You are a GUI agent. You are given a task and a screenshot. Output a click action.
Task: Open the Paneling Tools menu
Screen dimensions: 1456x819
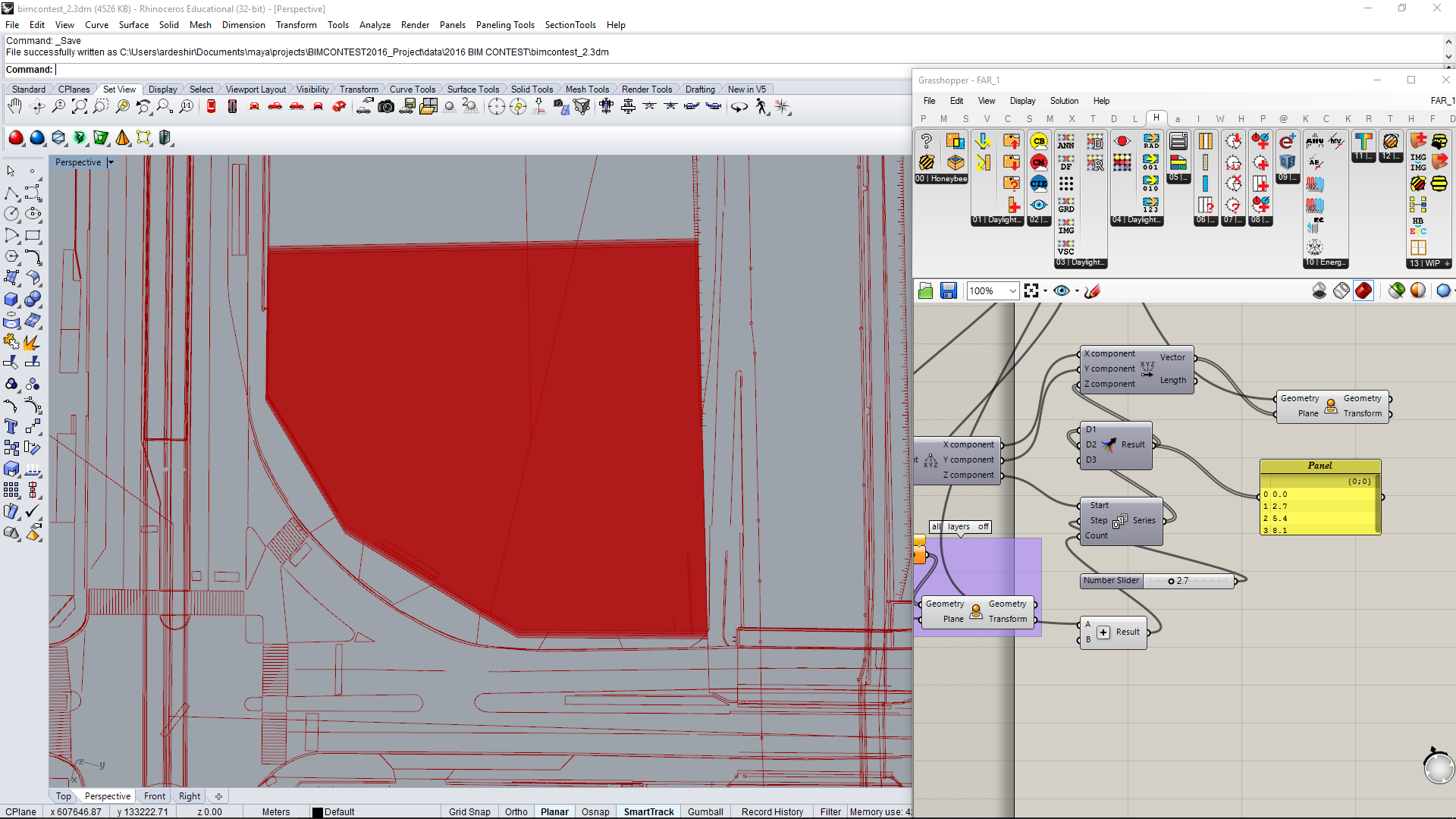click(505, 25)
